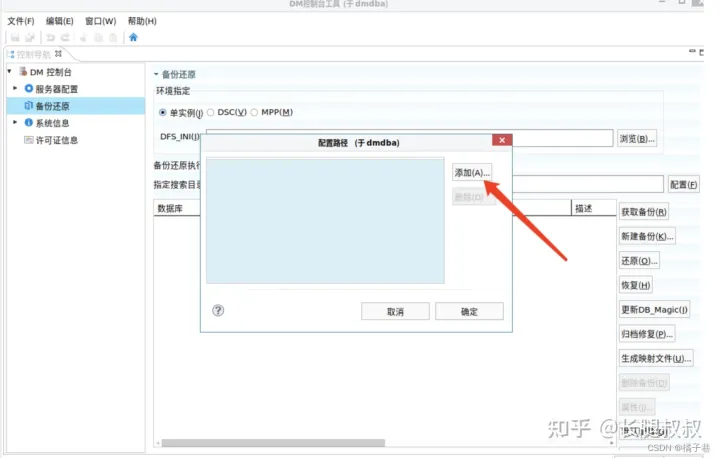This screenshot has width=720, height=458.
Task: Select the MPP(M) radio button
Action: point(254,112)
